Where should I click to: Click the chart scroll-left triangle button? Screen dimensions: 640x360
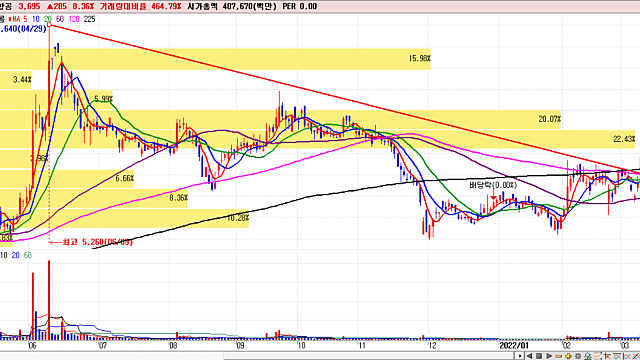click(529, 356)
